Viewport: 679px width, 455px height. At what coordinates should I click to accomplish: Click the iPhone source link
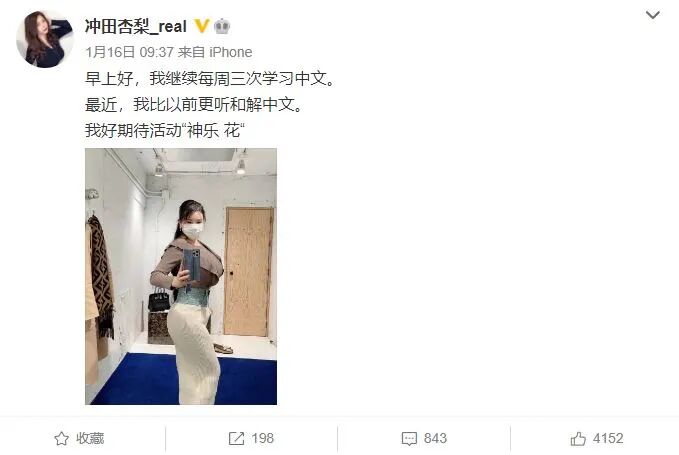click(x=230, y=52)
